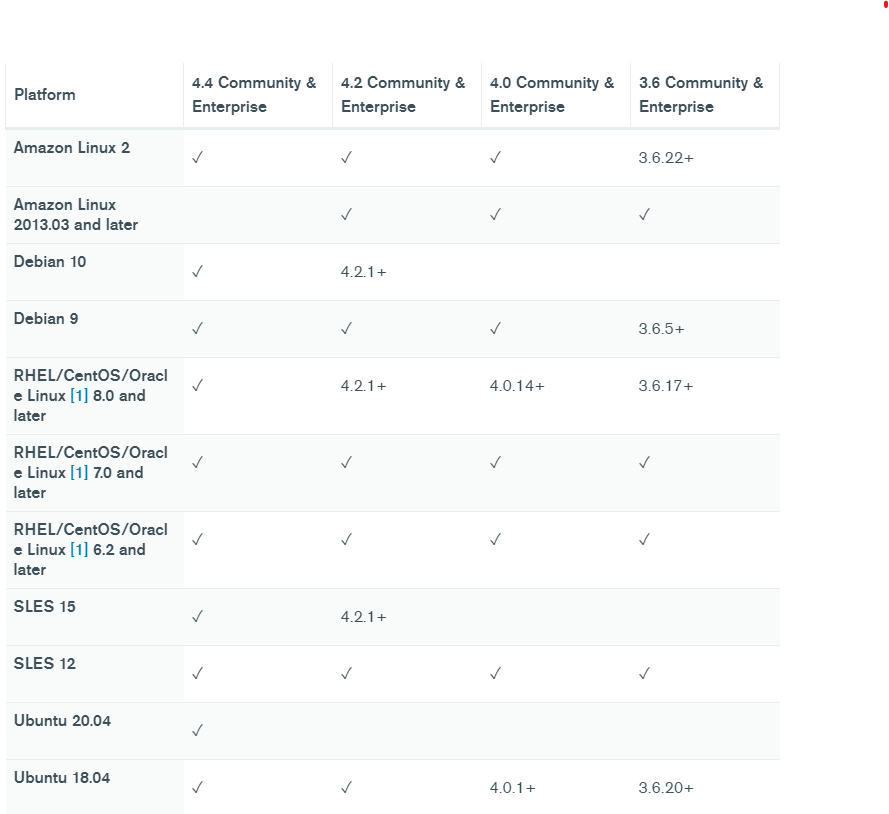Click the Debian 10 checkmark under 4.4
889x814 pixels.
(197, 271)
